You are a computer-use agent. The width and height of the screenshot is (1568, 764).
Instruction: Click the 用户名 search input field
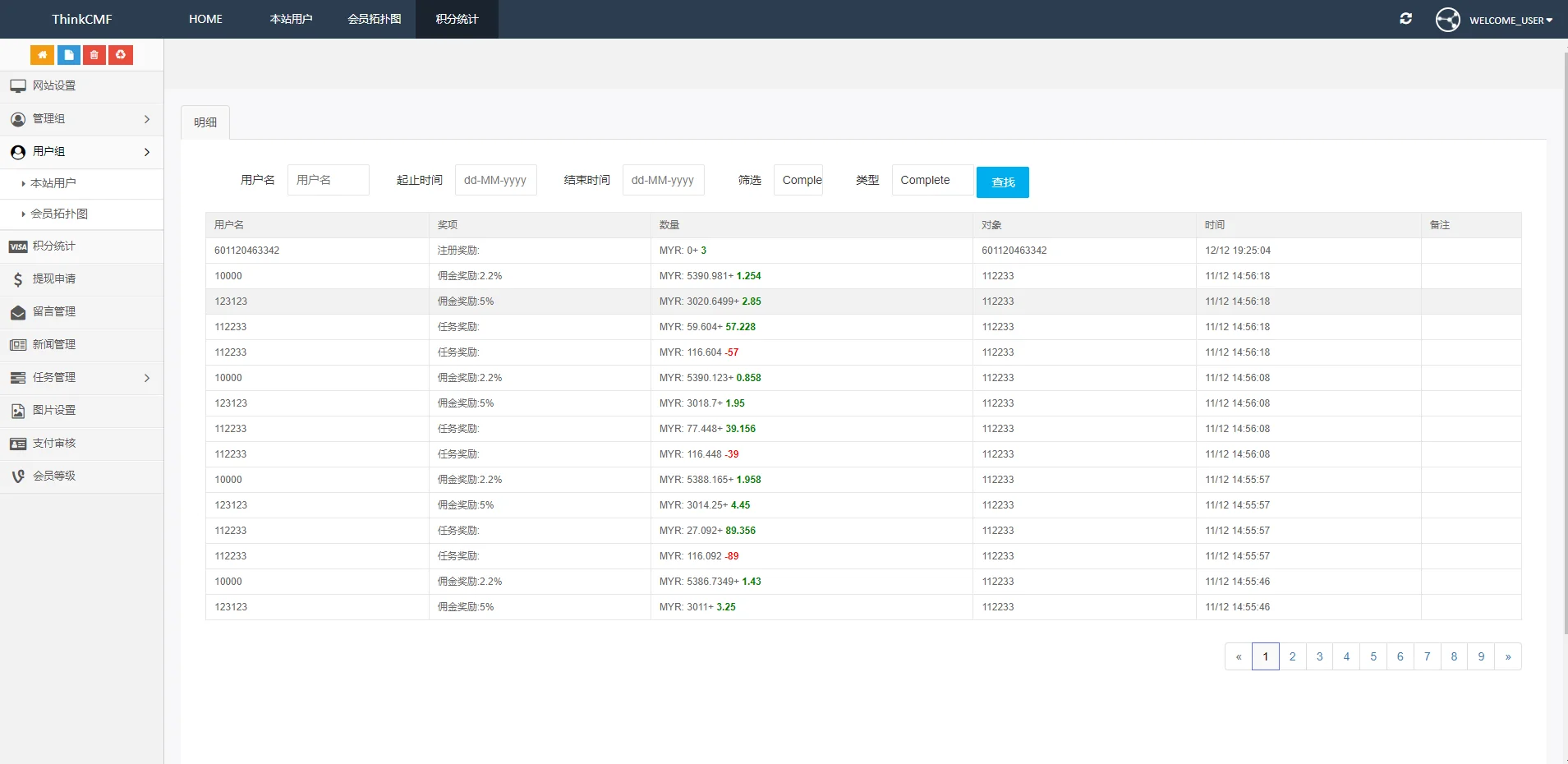328,180
